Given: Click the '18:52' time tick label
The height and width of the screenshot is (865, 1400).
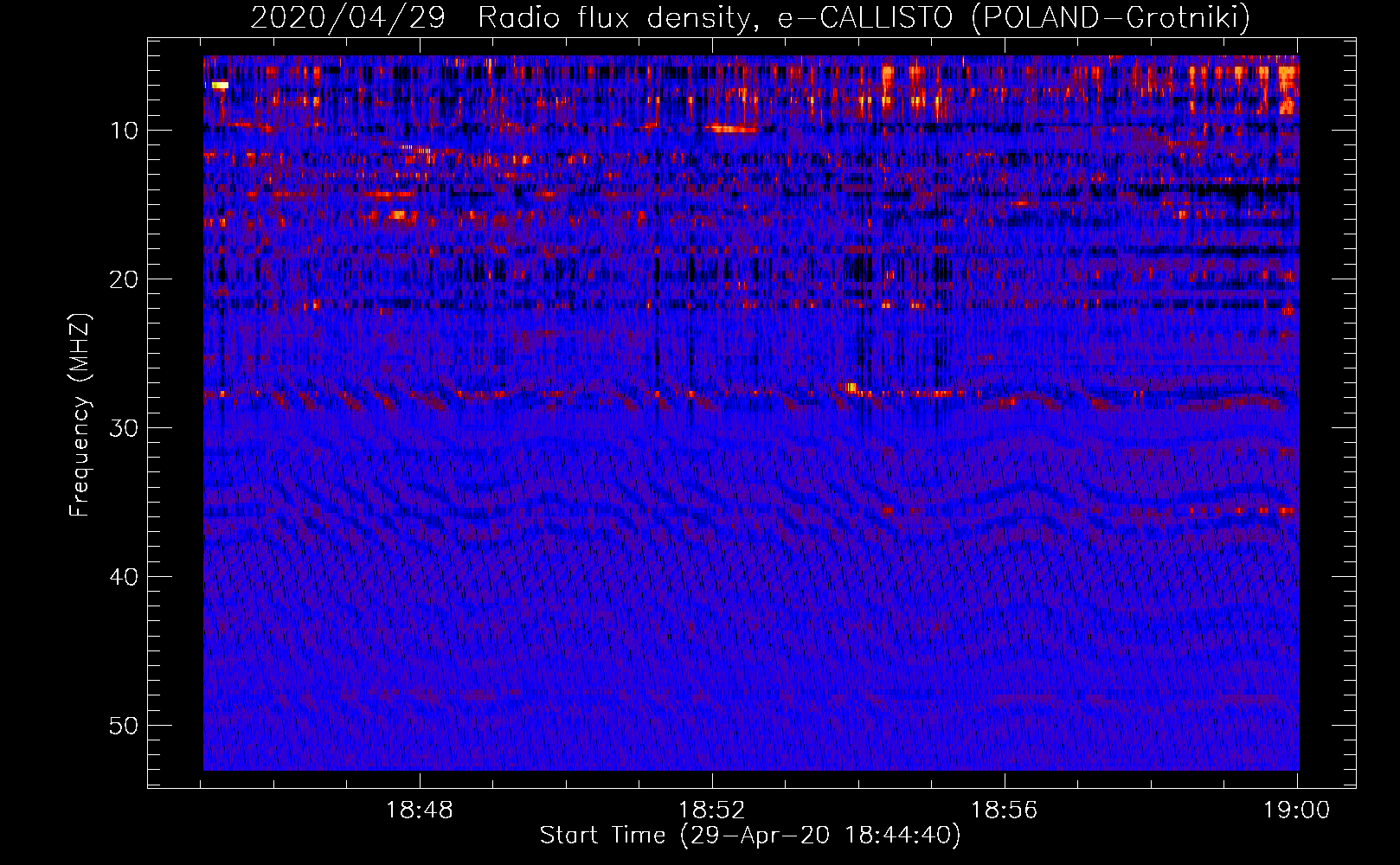Looking at the screenshot, I should tap(712, 811).
